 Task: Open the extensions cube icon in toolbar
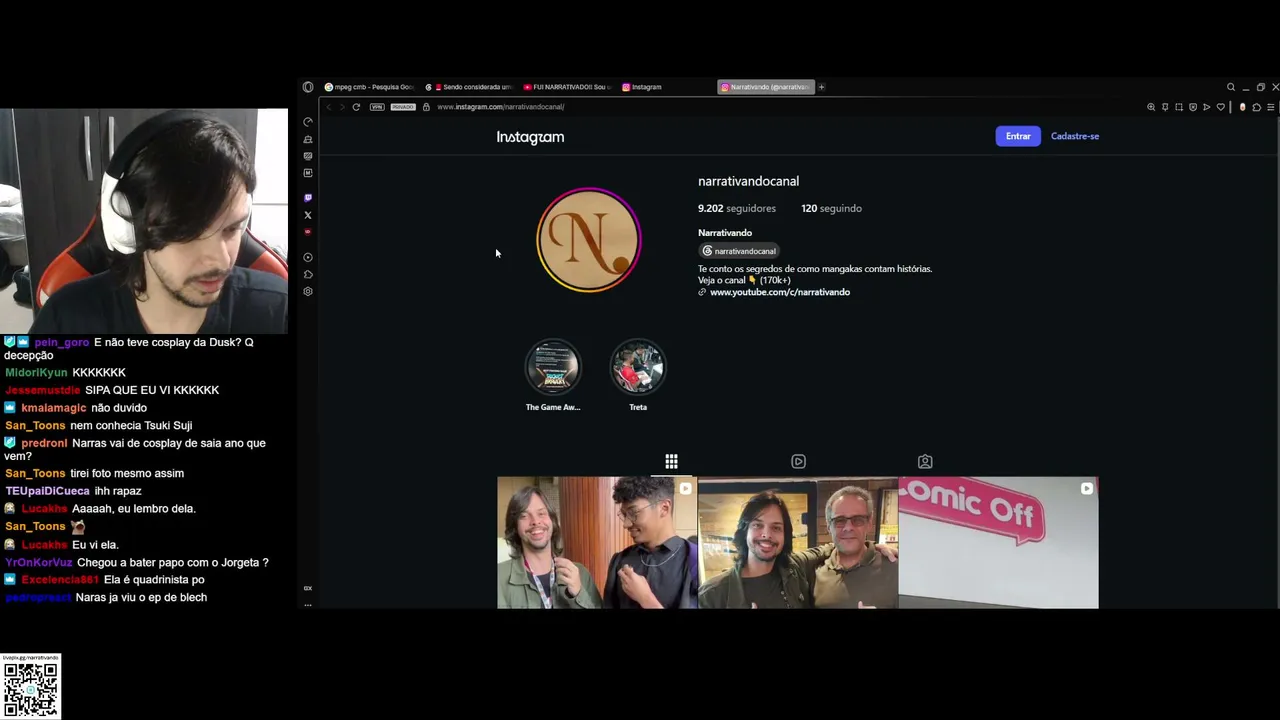pyautogui.click(x=1257, y=107)
